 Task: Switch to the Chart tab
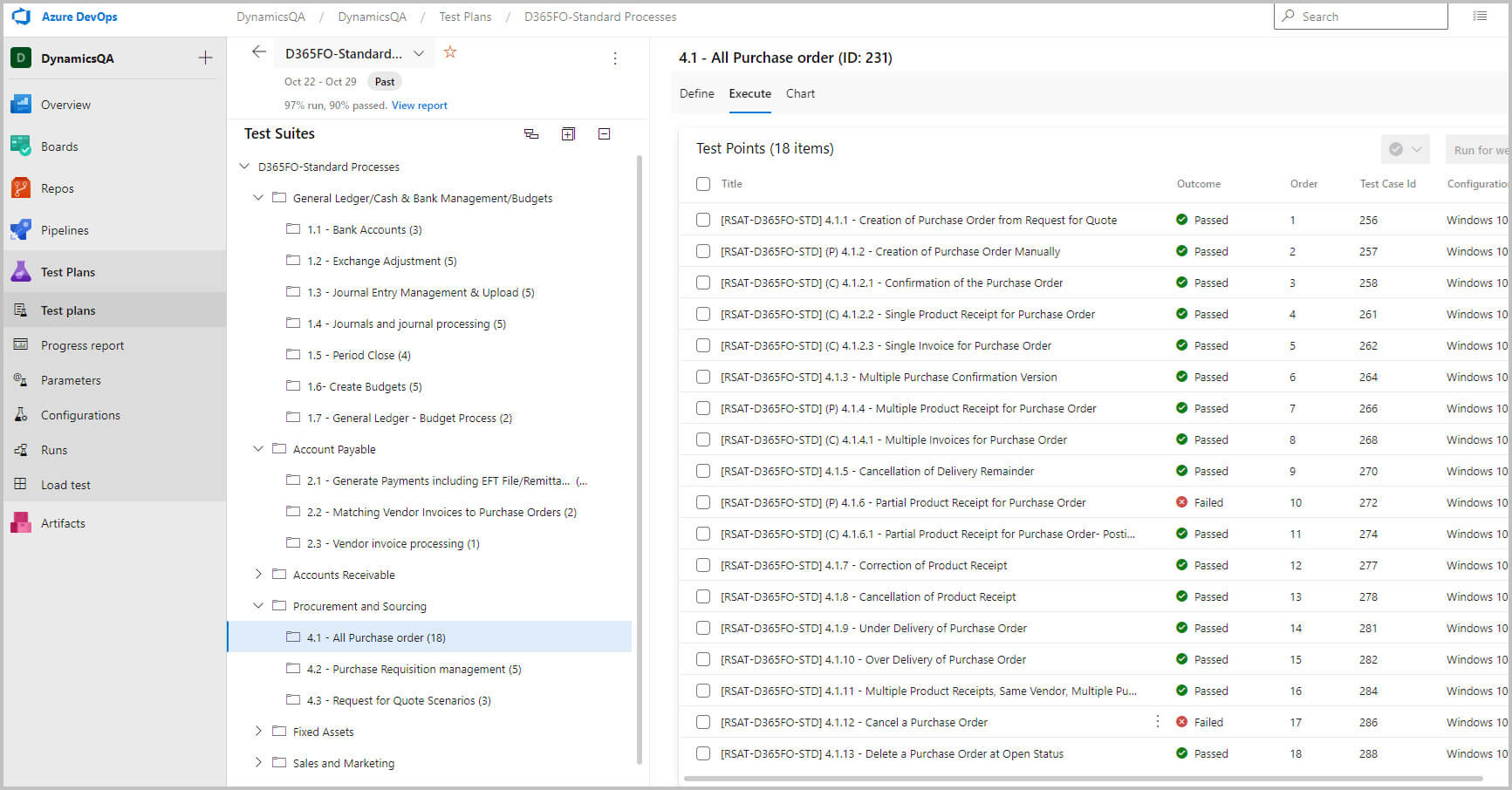[x=800, y=93]
